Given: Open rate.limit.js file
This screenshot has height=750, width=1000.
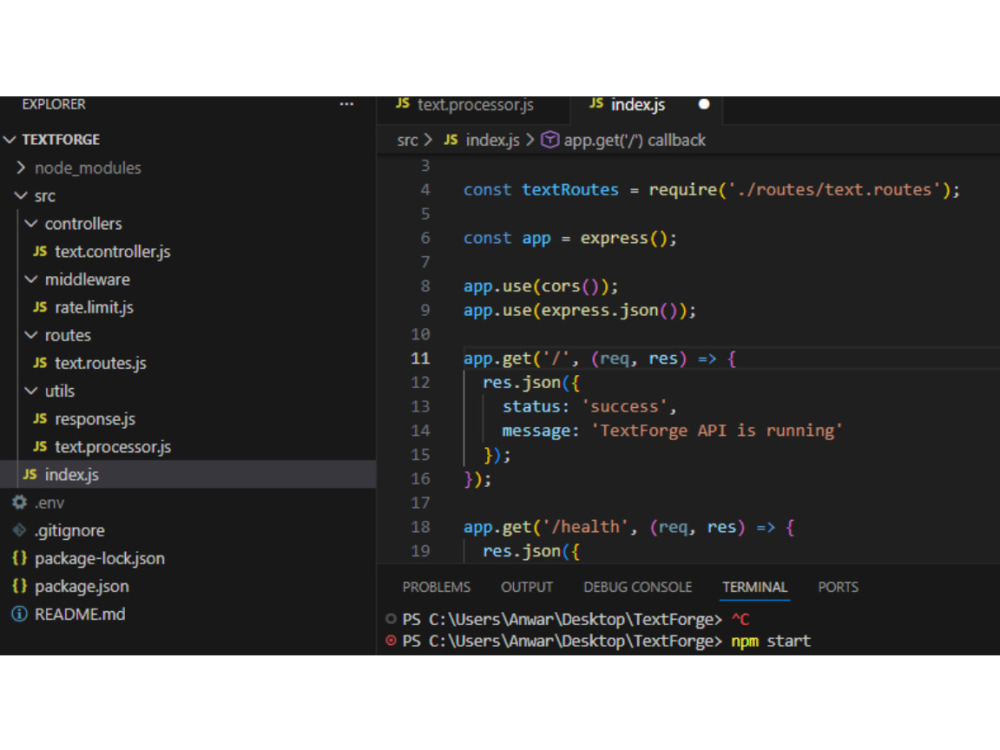Looking at the screenshot, I should point(94,307).
